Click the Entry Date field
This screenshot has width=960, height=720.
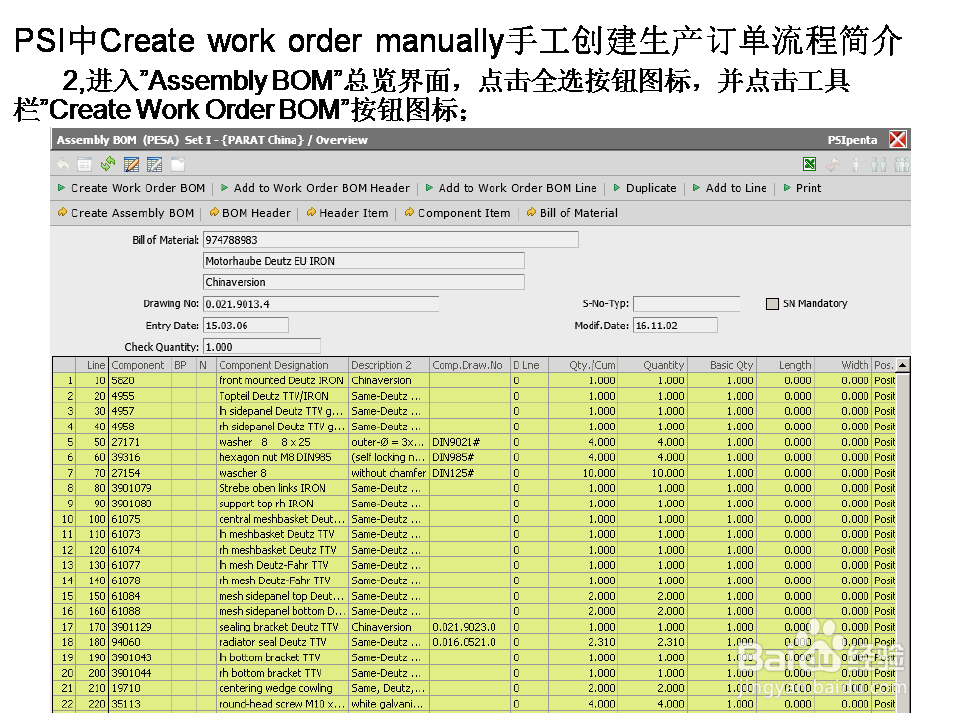[246, 325]
